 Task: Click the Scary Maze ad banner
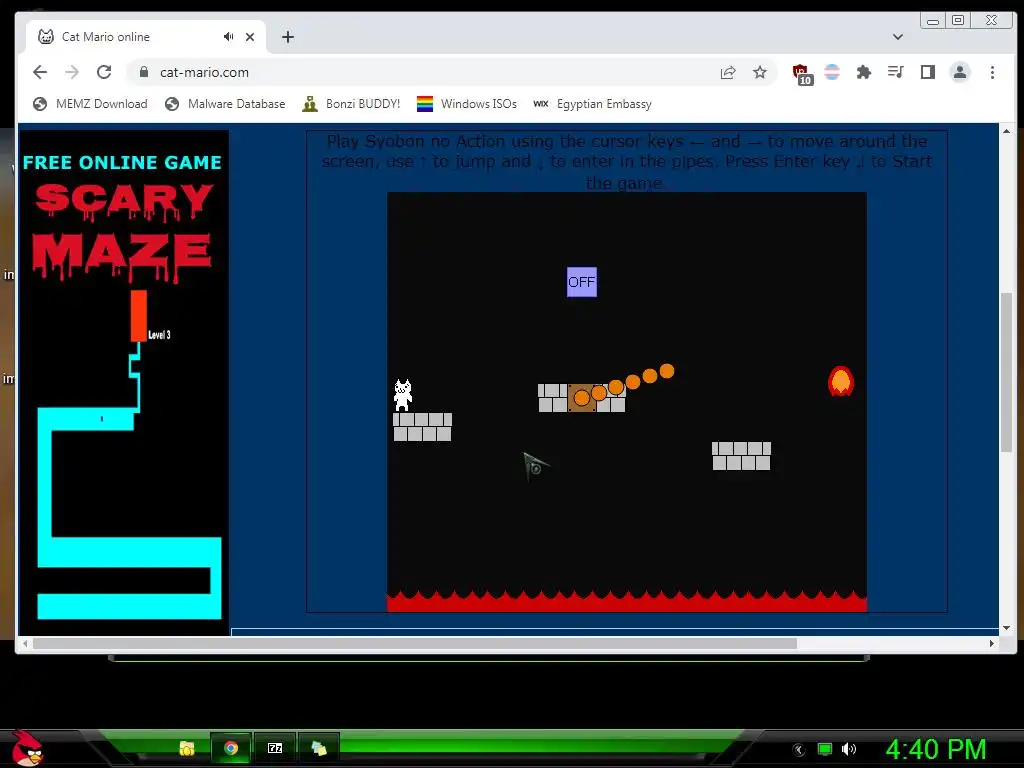point(124,382)
